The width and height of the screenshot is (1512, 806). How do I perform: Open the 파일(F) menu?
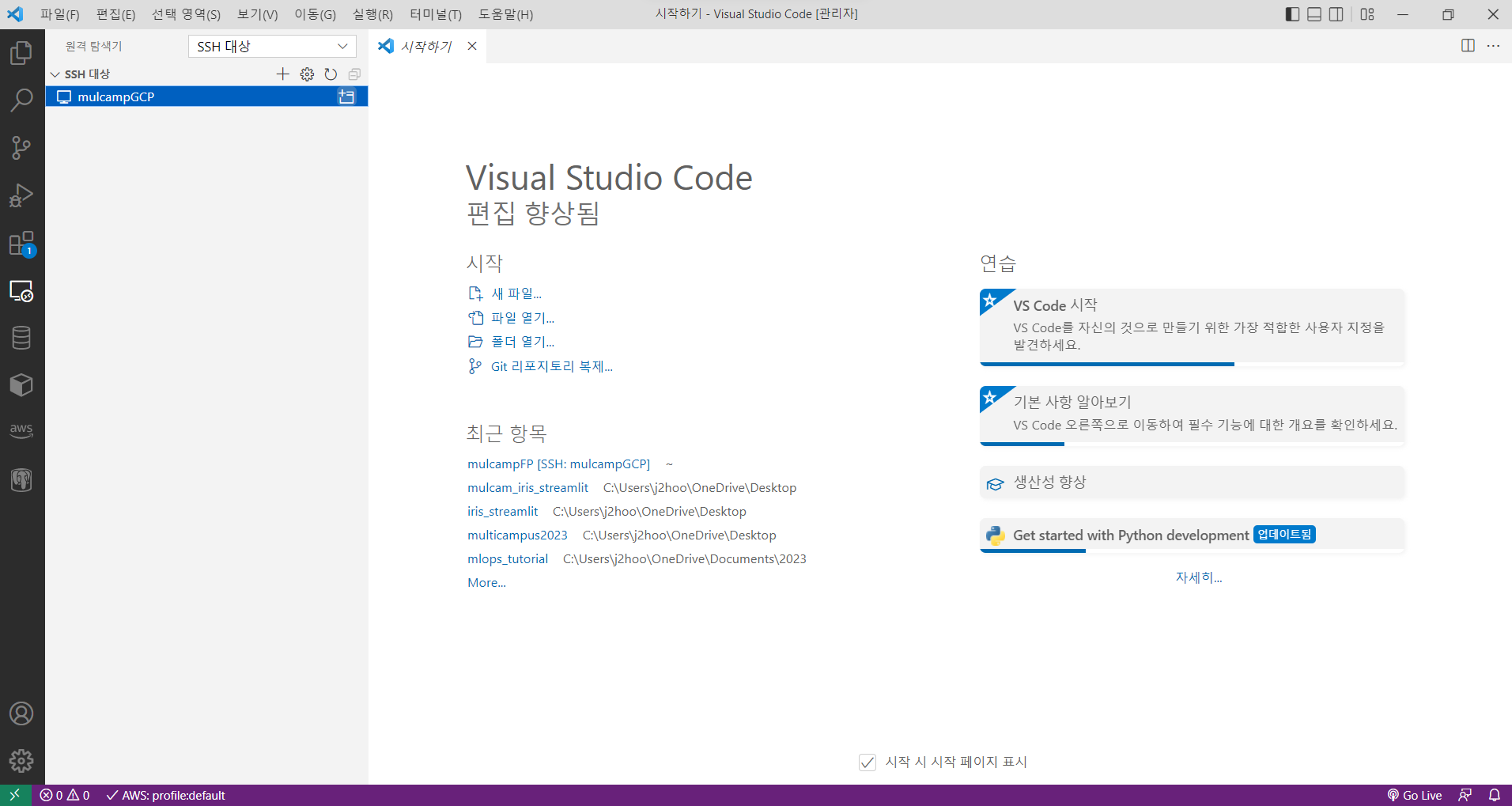60,14
